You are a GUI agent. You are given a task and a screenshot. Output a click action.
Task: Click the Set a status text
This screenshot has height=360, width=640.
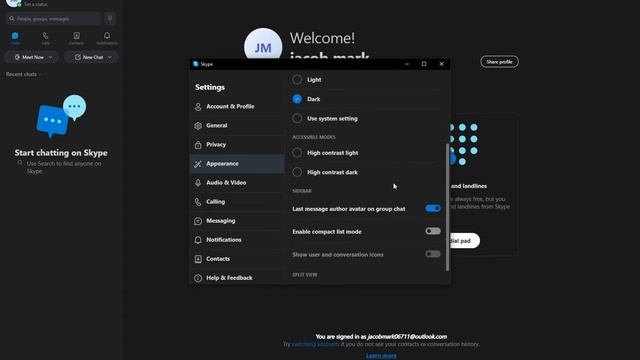pos(36,4)
